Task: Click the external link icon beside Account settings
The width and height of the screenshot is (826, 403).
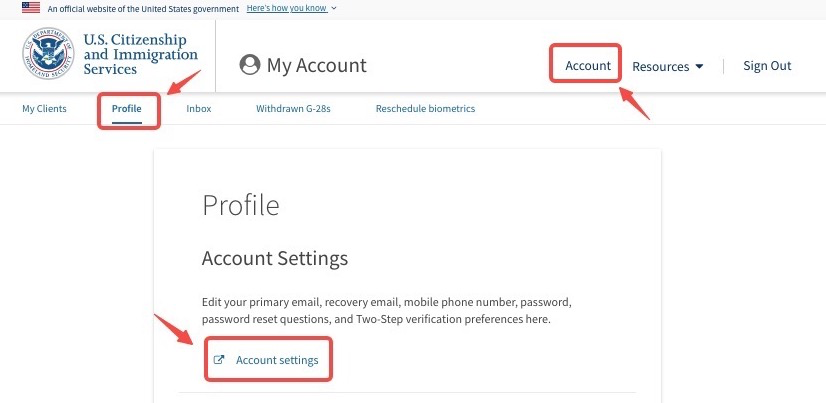Action: tap(220, 360)
